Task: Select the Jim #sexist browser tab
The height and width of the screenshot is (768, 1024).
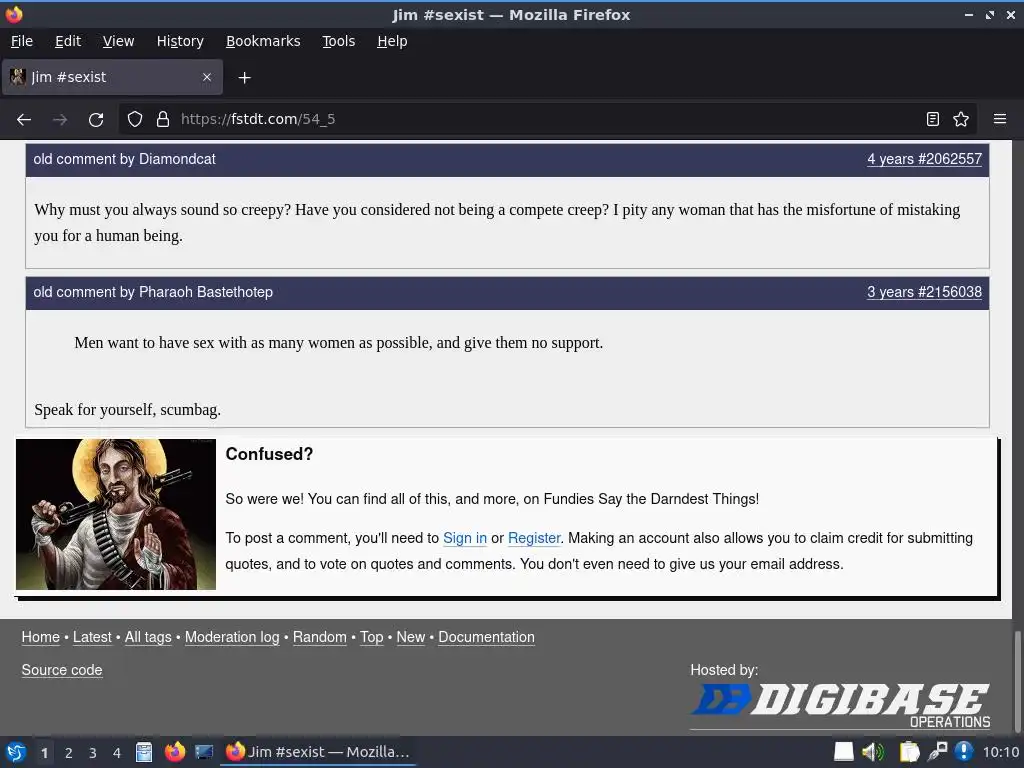Action: point(112,77)
